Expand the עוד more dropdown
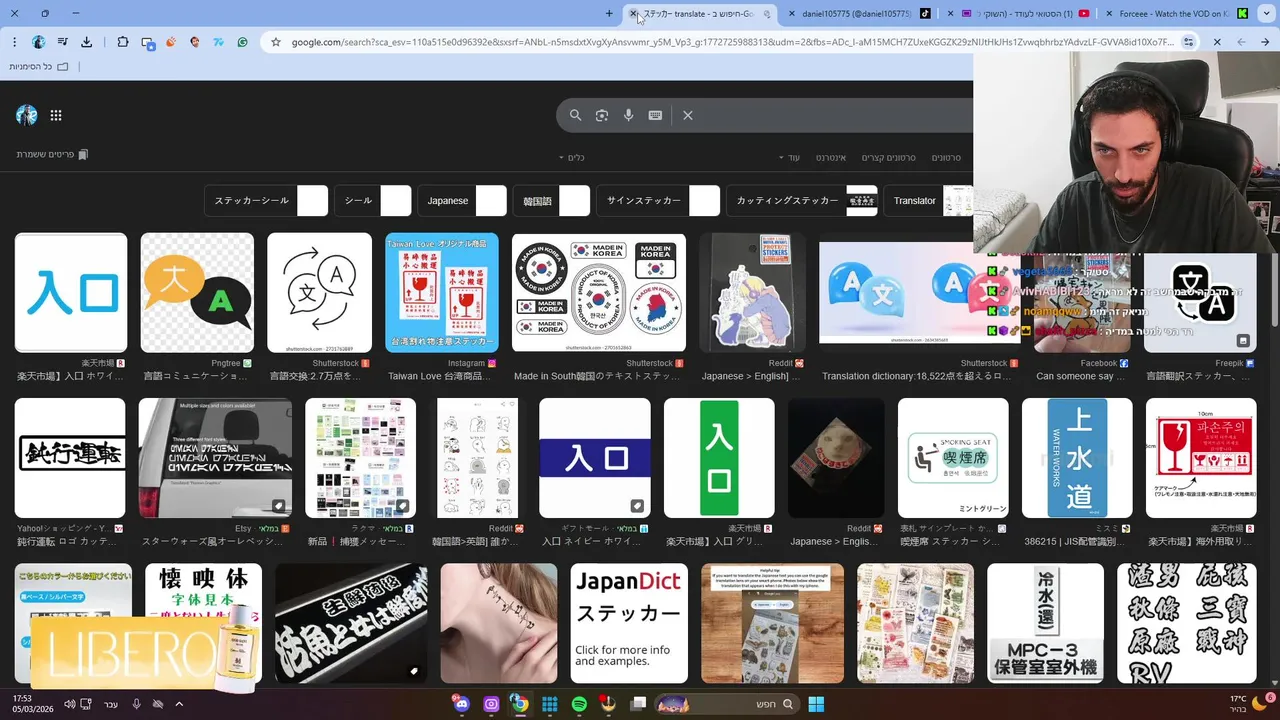The width and height of the screenshot is (1280, 720). pyautogui.click(x=790, y=158)
